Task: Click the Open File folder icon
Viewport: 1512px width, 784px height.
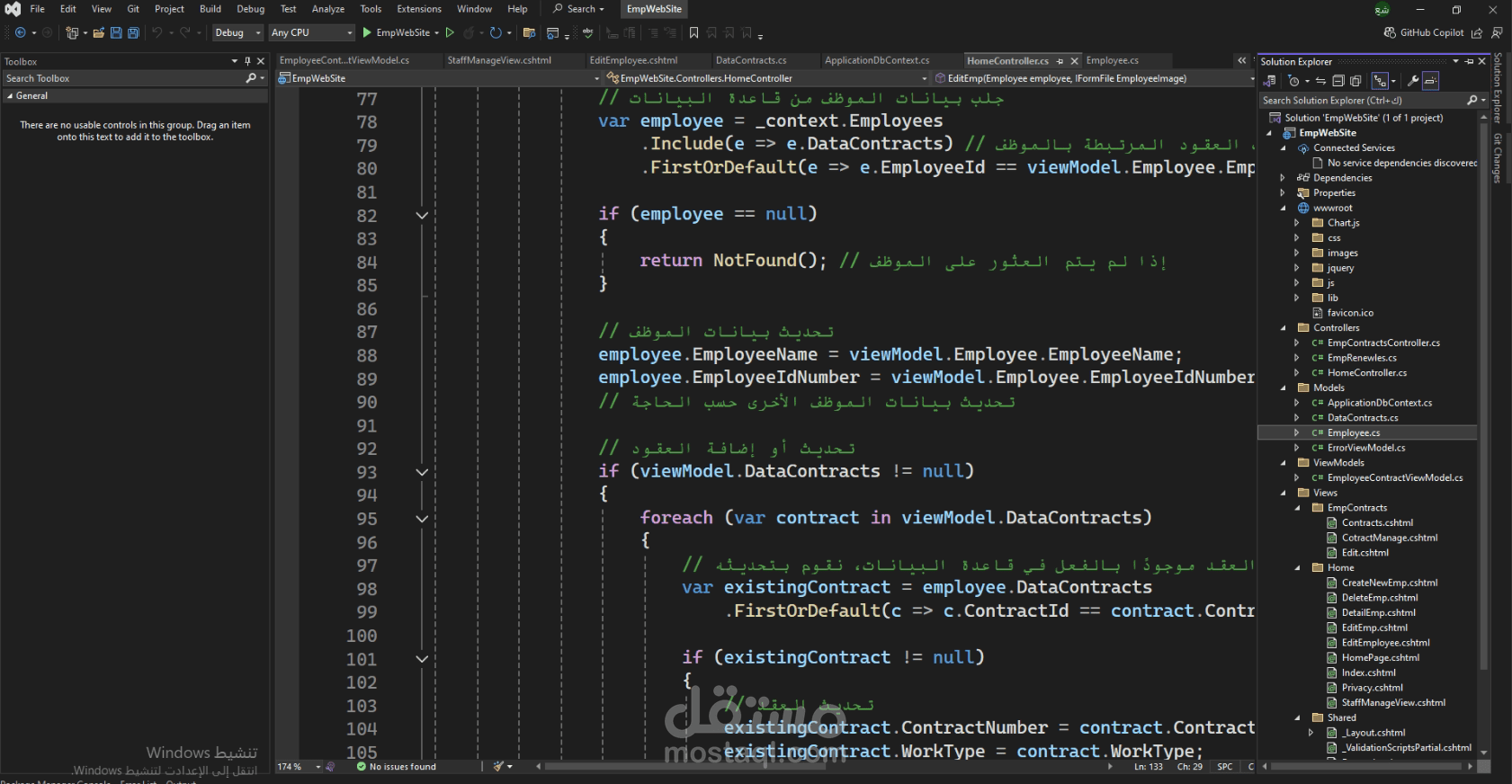Action: 99,32
